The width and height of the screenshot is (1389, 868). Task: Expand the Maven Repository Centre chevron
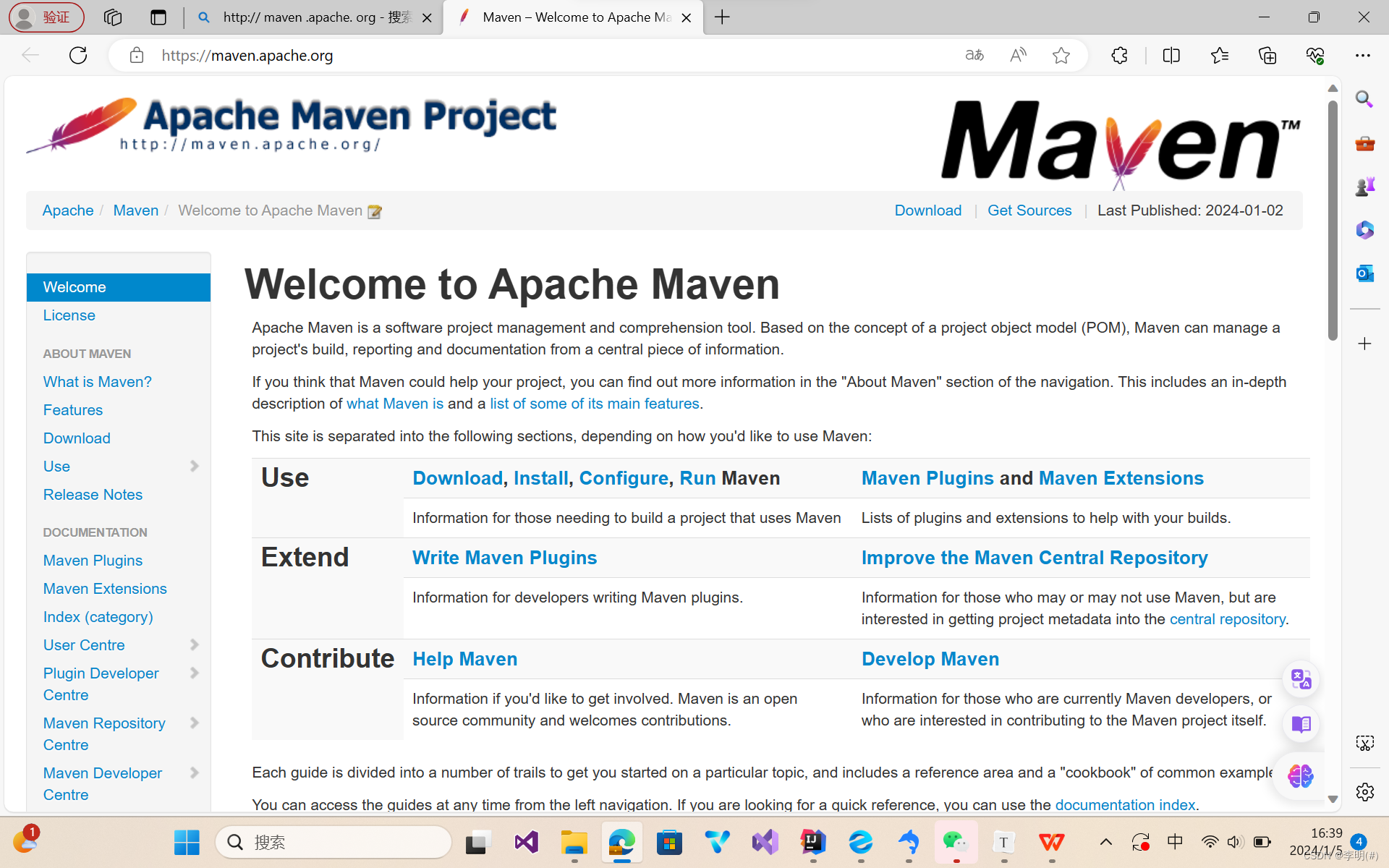[x=194, y=723]
